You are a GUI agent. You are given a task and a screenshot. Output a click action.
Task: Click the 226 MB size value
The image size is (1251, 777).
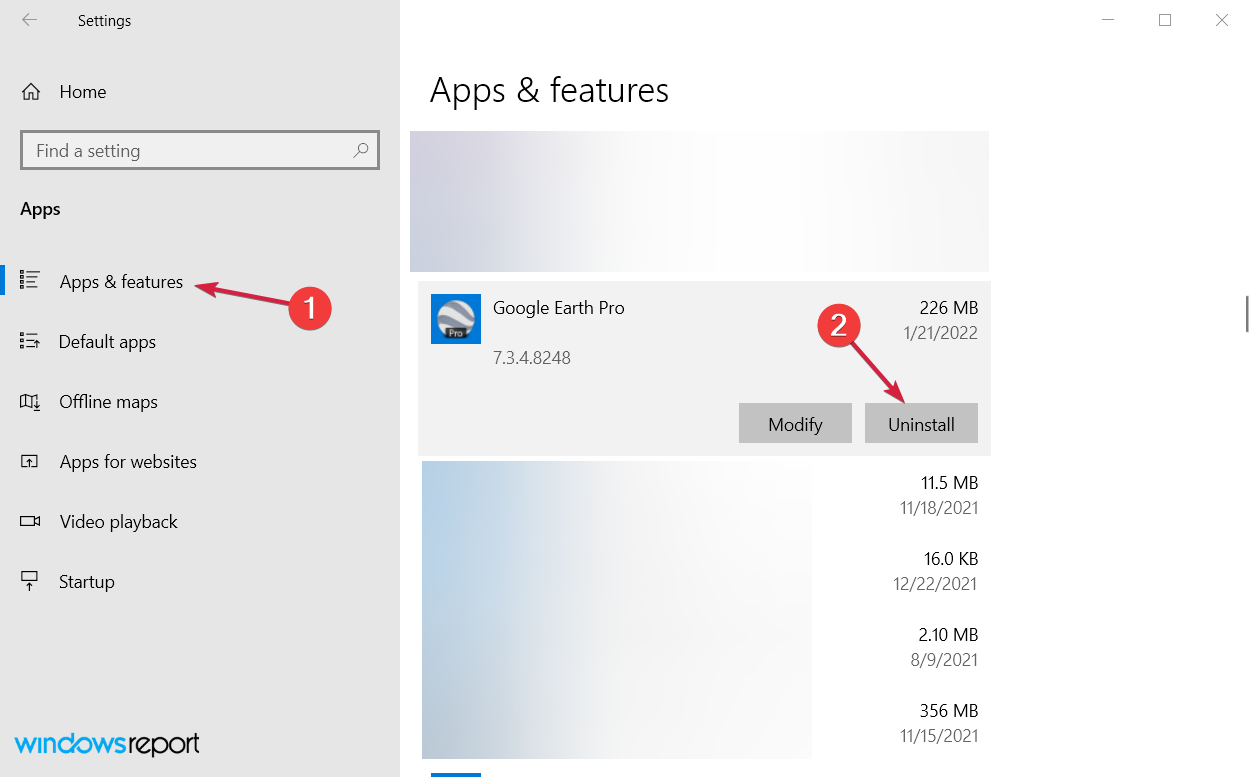[x=949, y=308]
